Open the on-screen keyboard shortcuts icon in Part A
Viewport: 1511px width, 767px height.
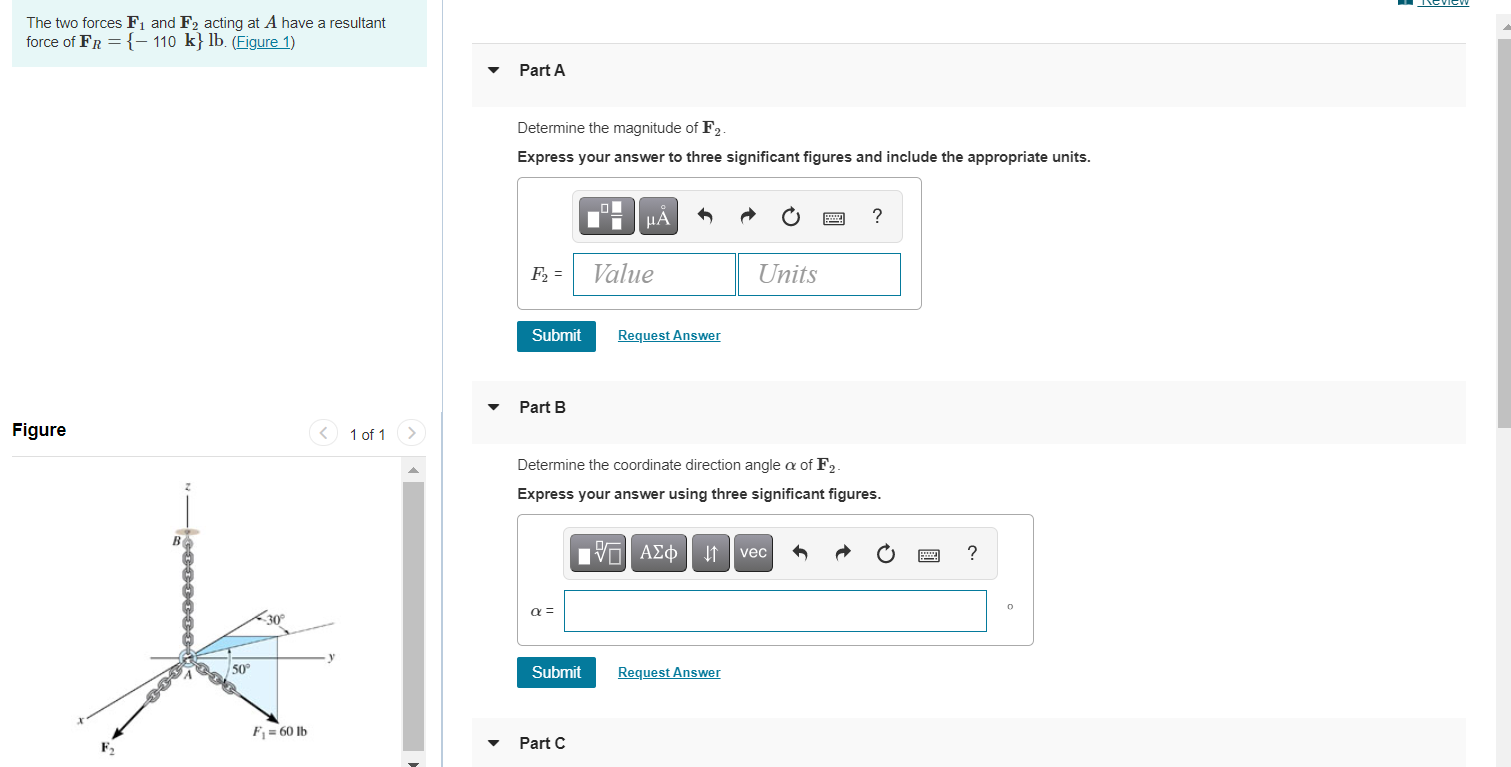click(833, 217)
